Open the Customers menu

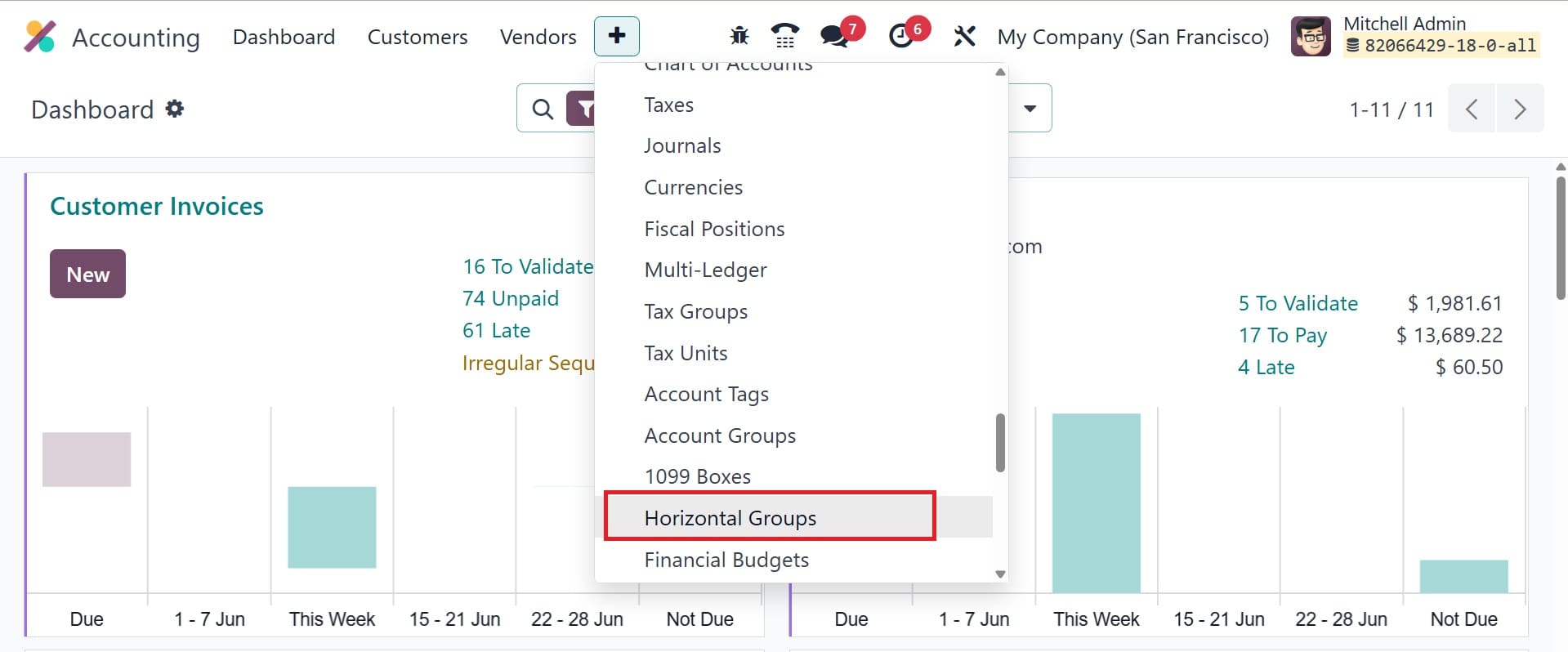tap(418, 37)
